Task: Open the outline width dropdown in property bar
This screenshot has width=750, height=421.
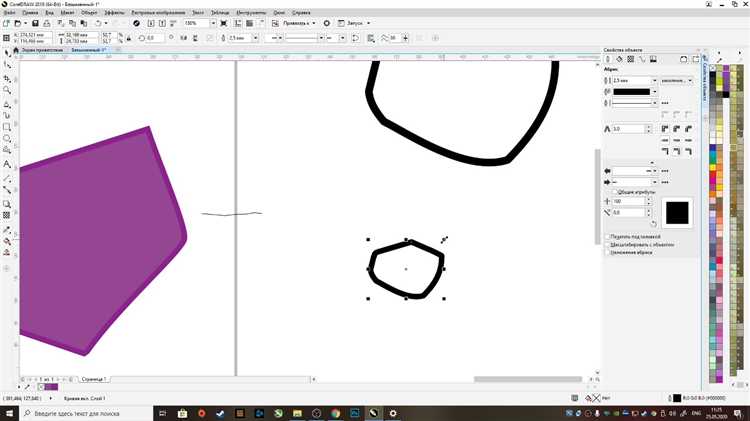Action: click(x=255, y=38)
